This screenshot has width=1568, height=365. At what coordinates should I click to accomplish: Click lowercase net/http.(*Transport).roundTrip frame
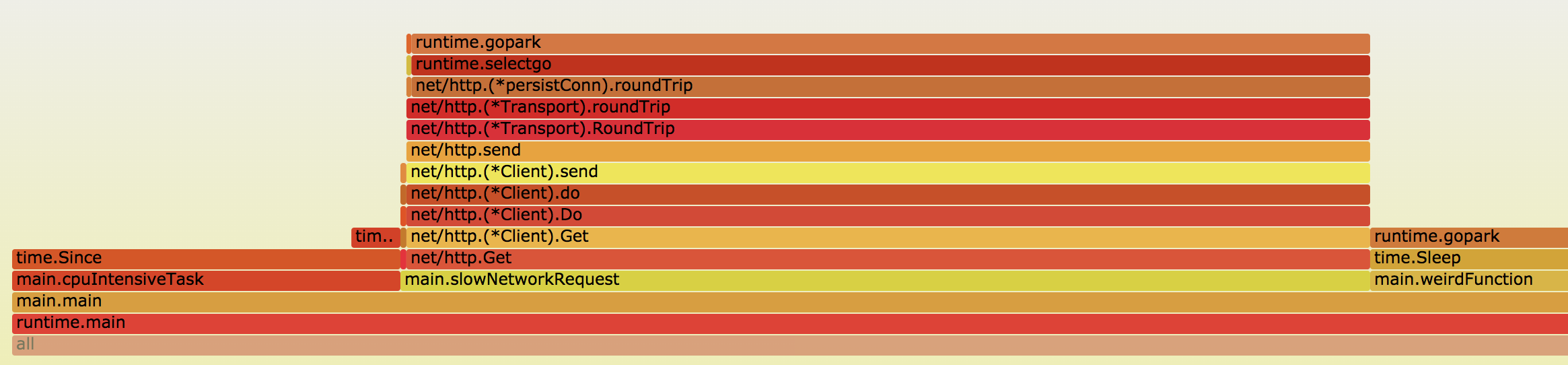coord(888,108)
